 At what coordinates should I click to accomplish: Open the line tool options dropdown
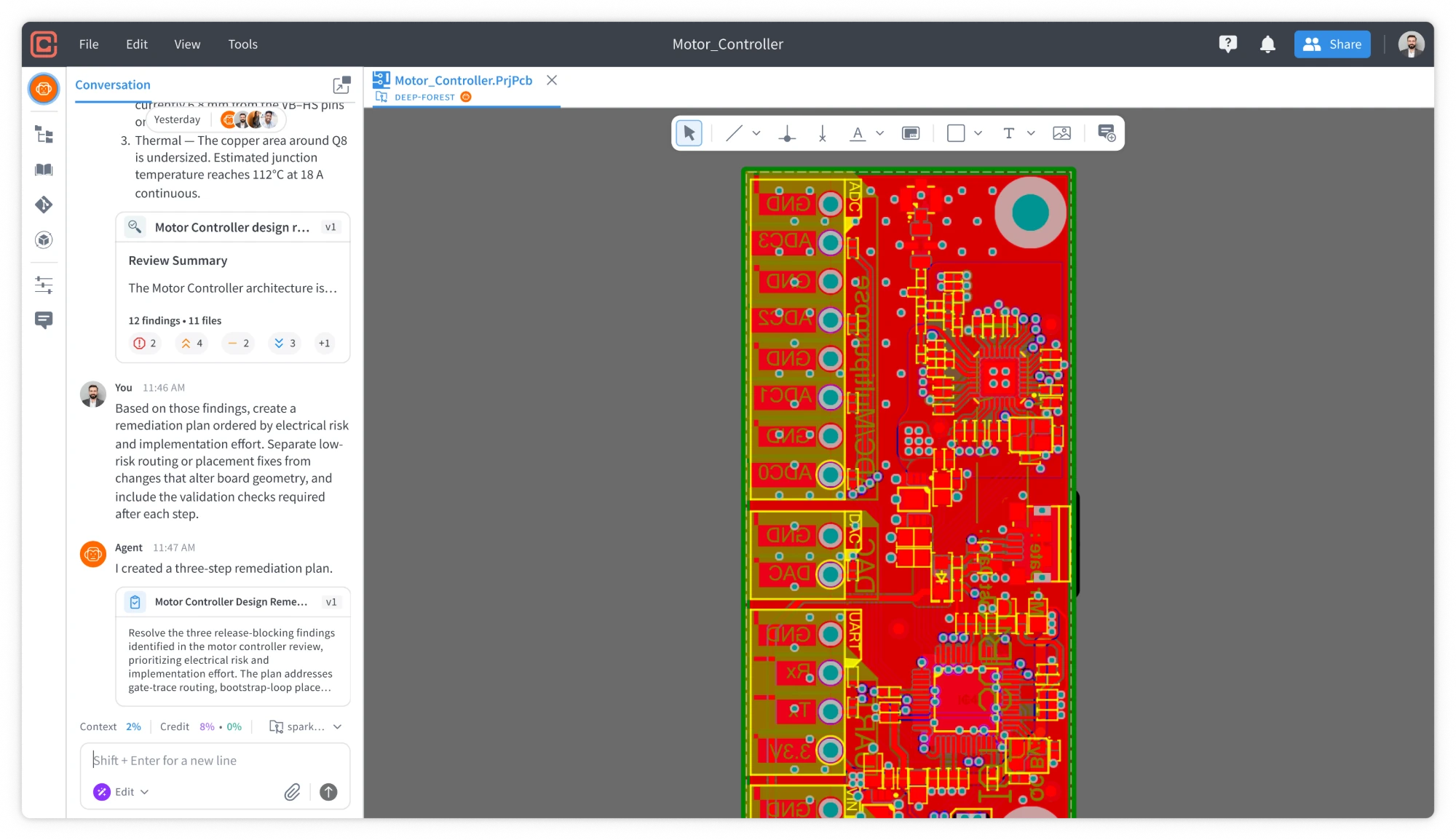tap(756, 133)
